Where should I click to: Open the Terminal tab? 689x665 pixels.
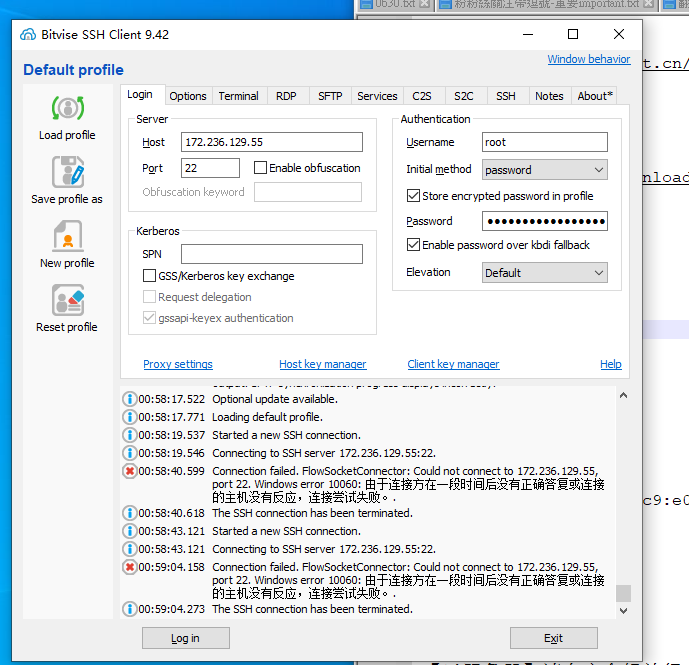point(238,96)
